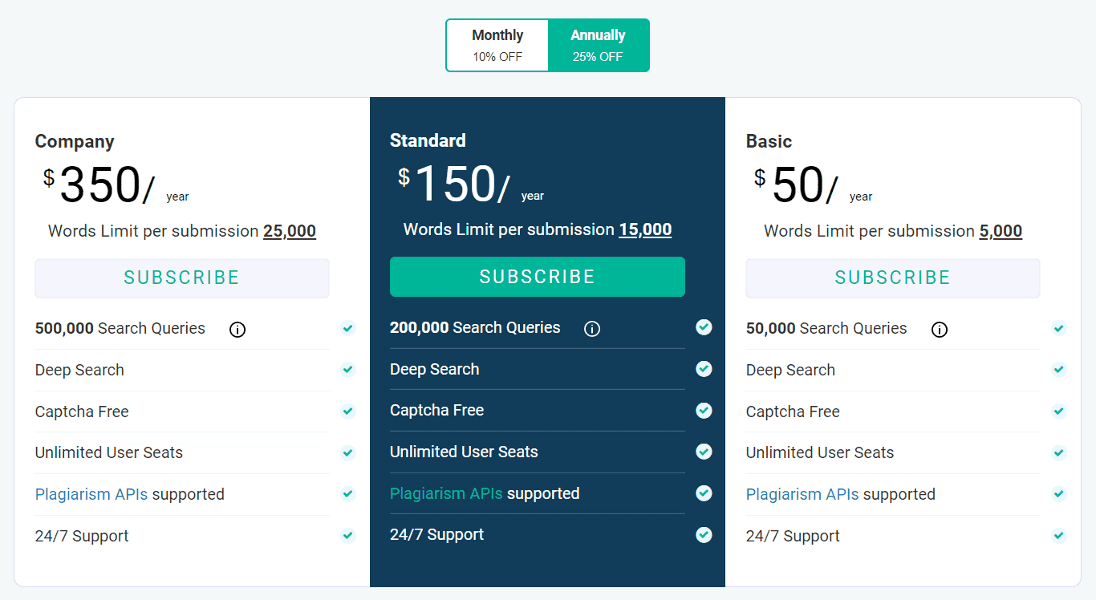Subscribe to the Company plan
The width and height of the screenshot is (1096, 600).
pos(182,278)
